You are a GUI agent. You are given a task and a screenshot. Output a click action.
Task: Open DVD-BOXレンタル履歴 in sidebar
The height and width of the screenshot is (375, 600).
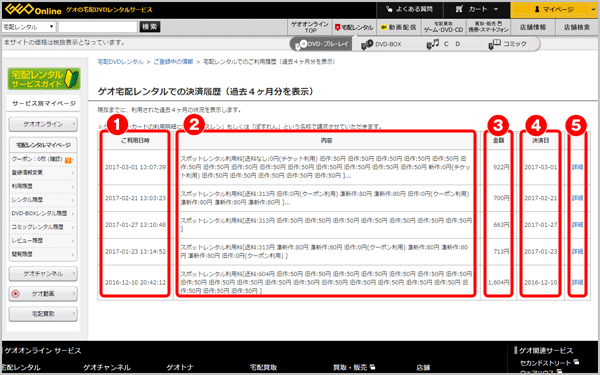coord(42,214)
